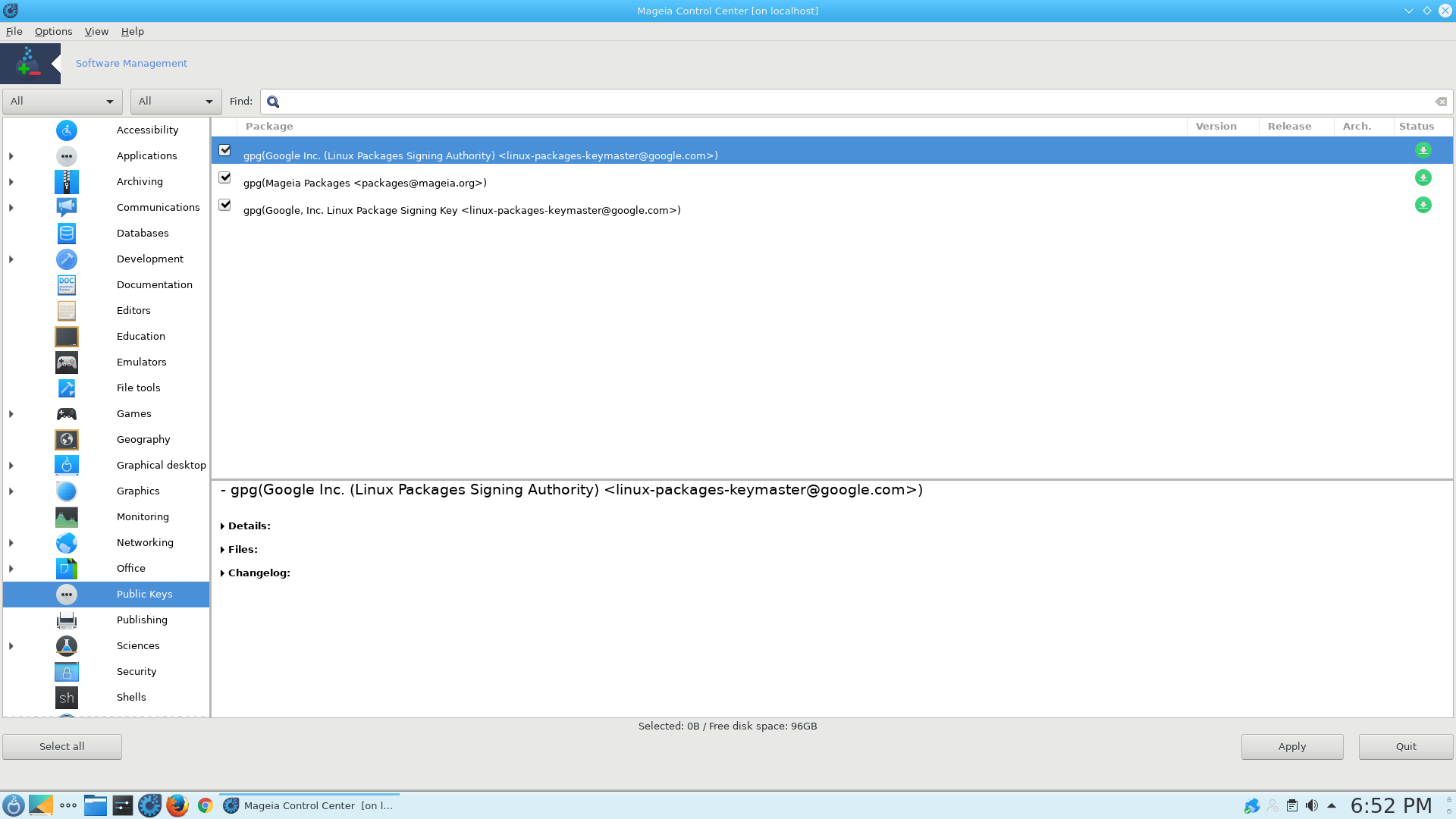The height and width of the screenshot is (819, 1456).
Task: Switch to Mageia Control Center taskbar entry
Action: point(309,805)
